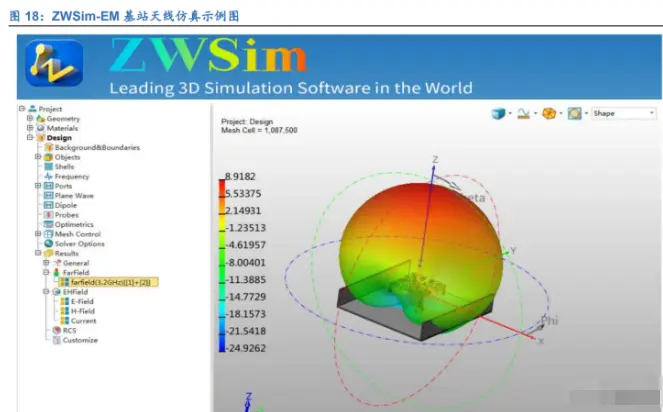663x412 pixels.
Task: Click the Objects cube icon
Action: 49,157
